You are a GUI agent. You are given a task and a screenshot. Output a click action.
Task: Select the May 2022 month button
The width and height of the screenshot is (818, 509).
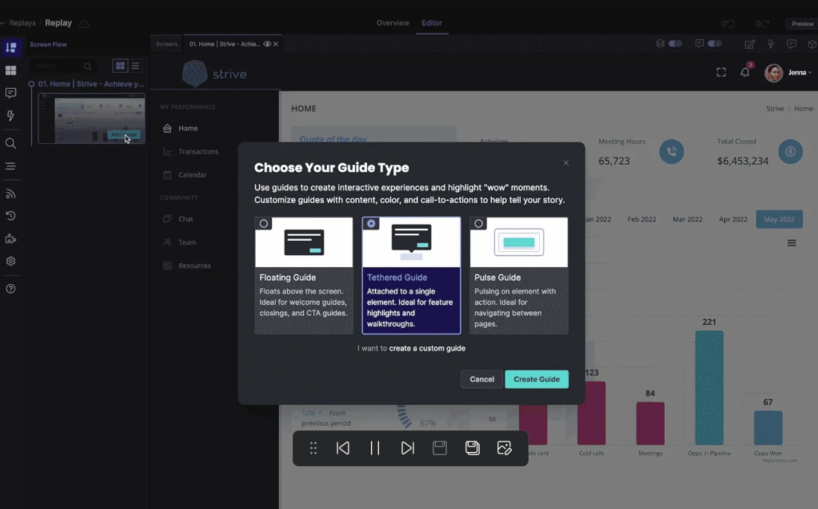coord(779,220)
